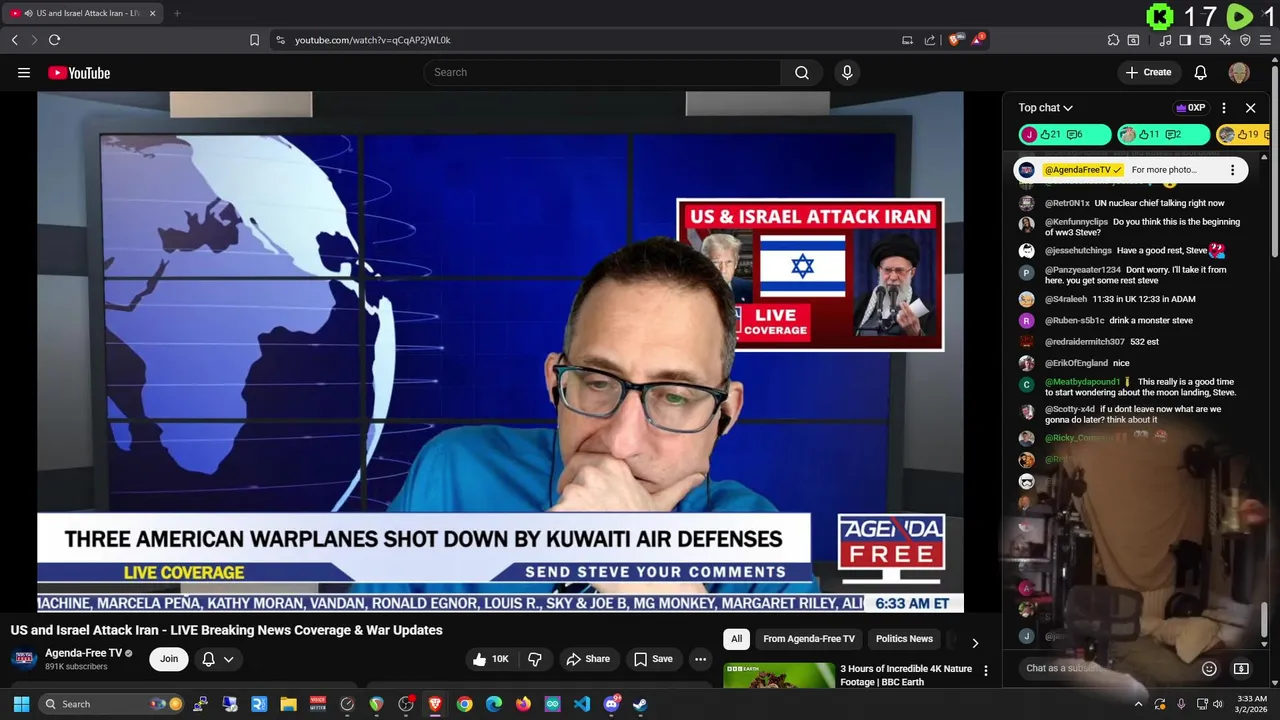Dislike the video with thumbs down

pos(535,659)
